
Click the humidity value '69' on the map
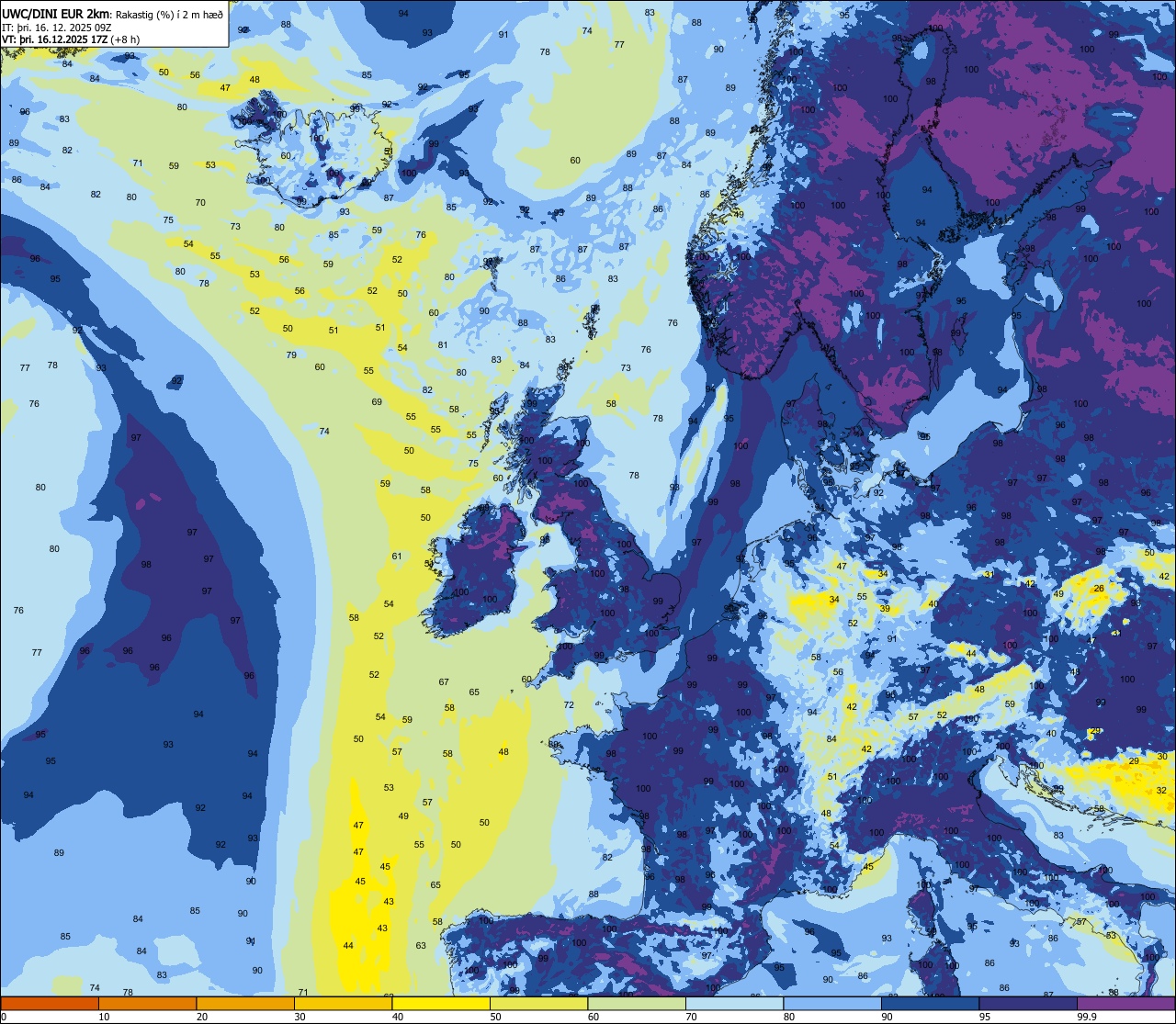[377, 402]
